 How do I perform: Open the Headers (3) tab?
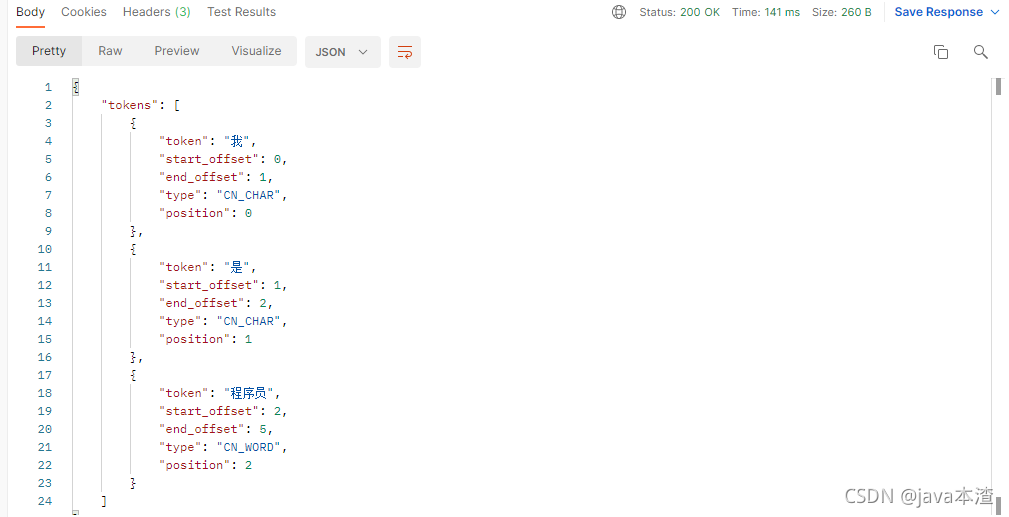156,12
